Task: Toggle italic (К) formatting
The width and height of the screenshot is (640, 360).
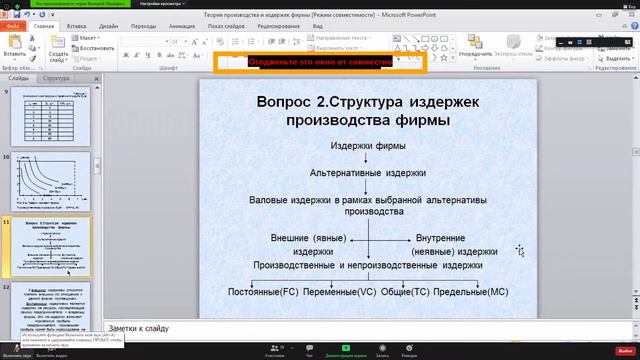Action: pyautogui.click(x=137, y=55)
